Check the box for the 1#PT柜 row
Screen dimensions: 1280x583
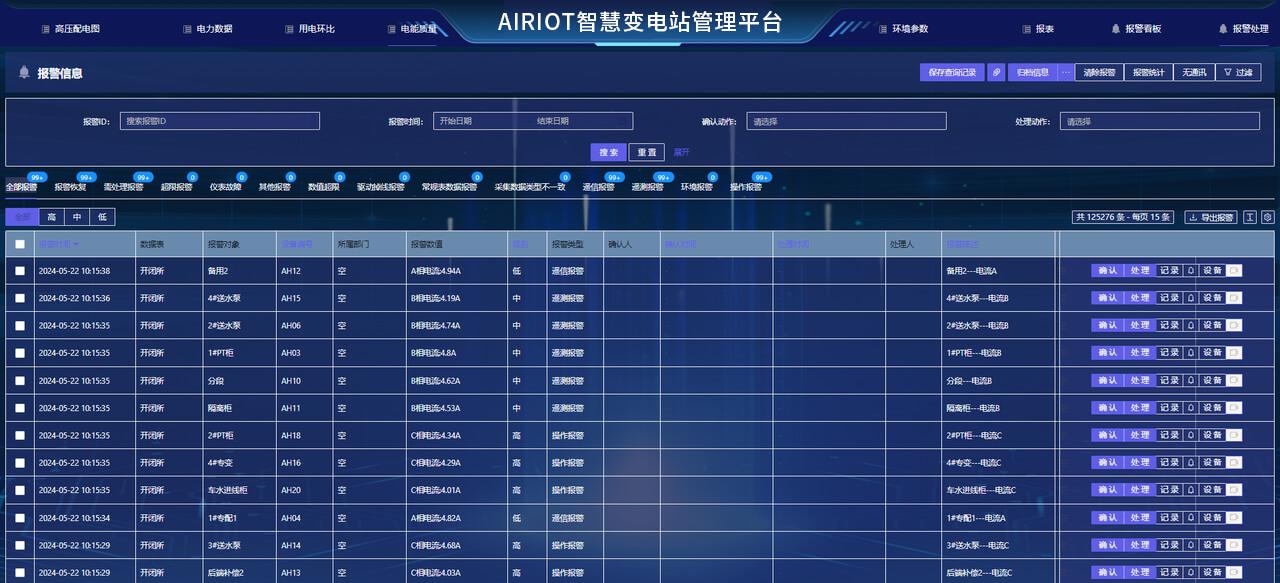[x=20, y=352]
